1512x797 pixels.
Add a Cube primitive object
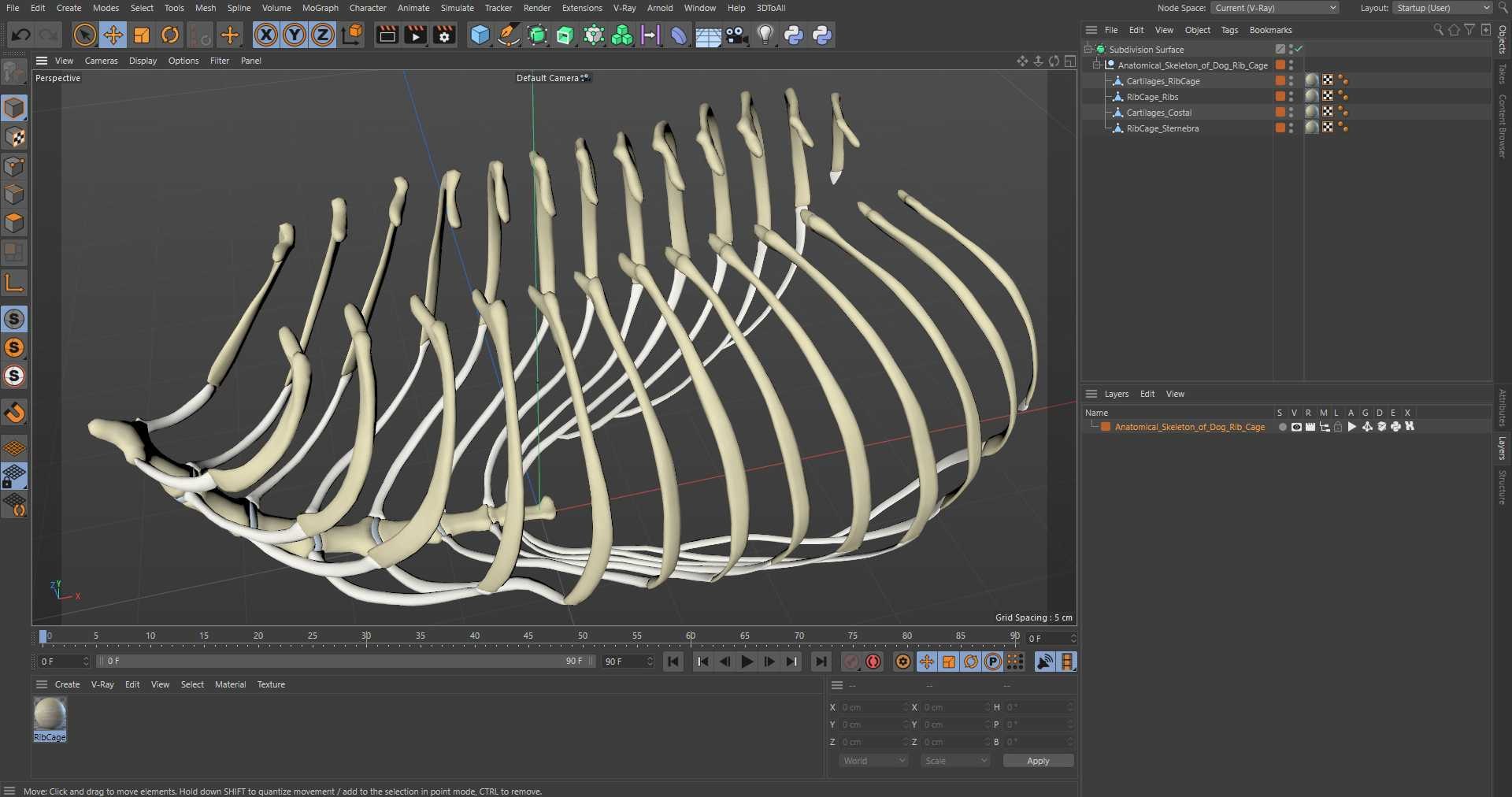point(480,35)
